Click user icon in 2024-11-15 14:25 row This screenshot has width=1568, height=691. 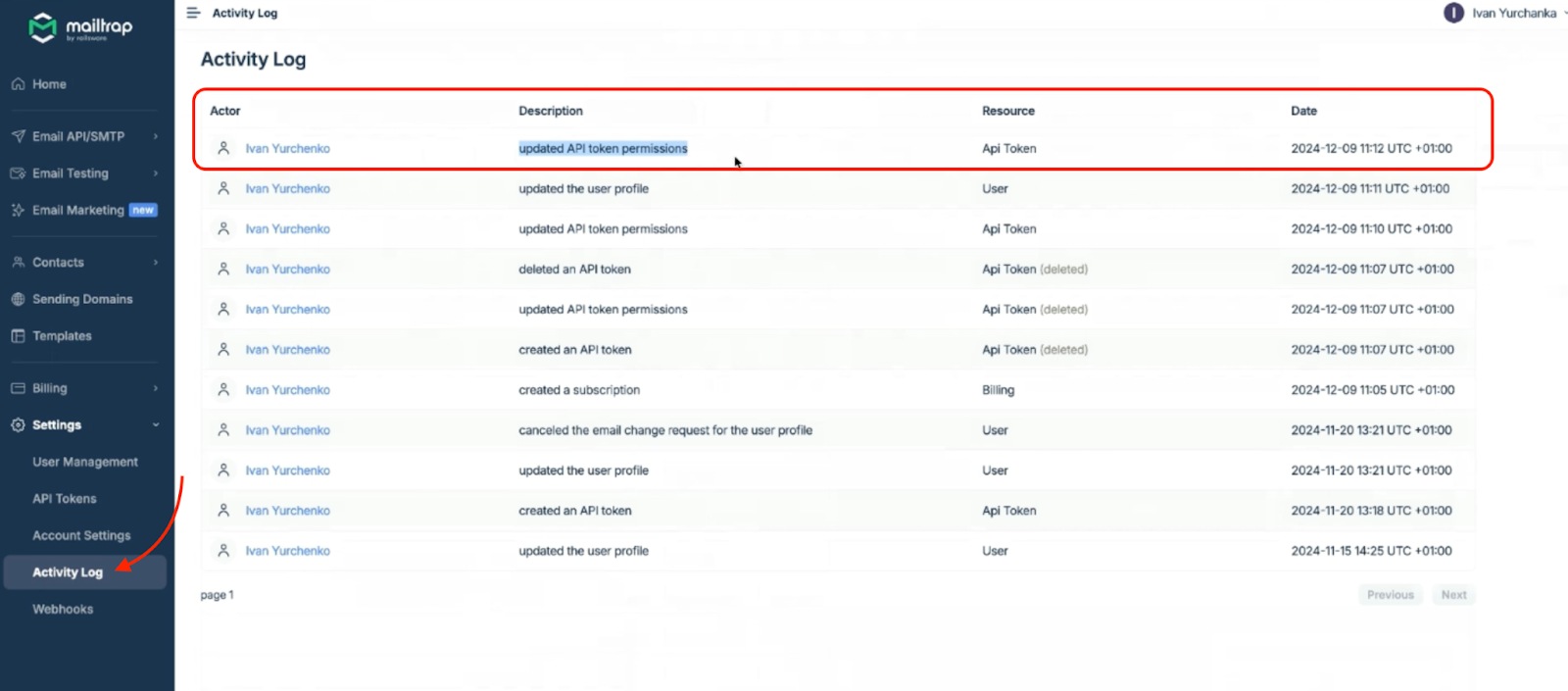pos(223,551)
